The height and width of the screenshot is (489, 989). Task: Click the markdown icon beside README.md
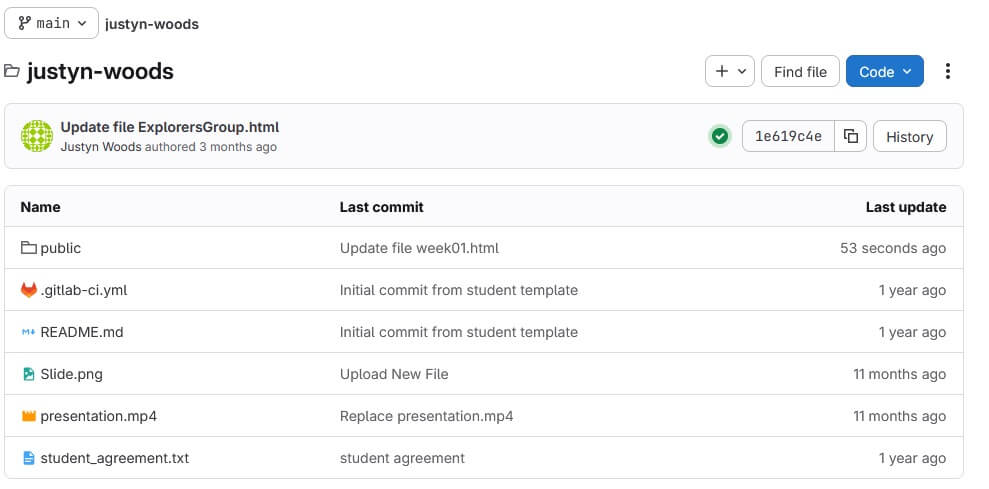[28, 332]
